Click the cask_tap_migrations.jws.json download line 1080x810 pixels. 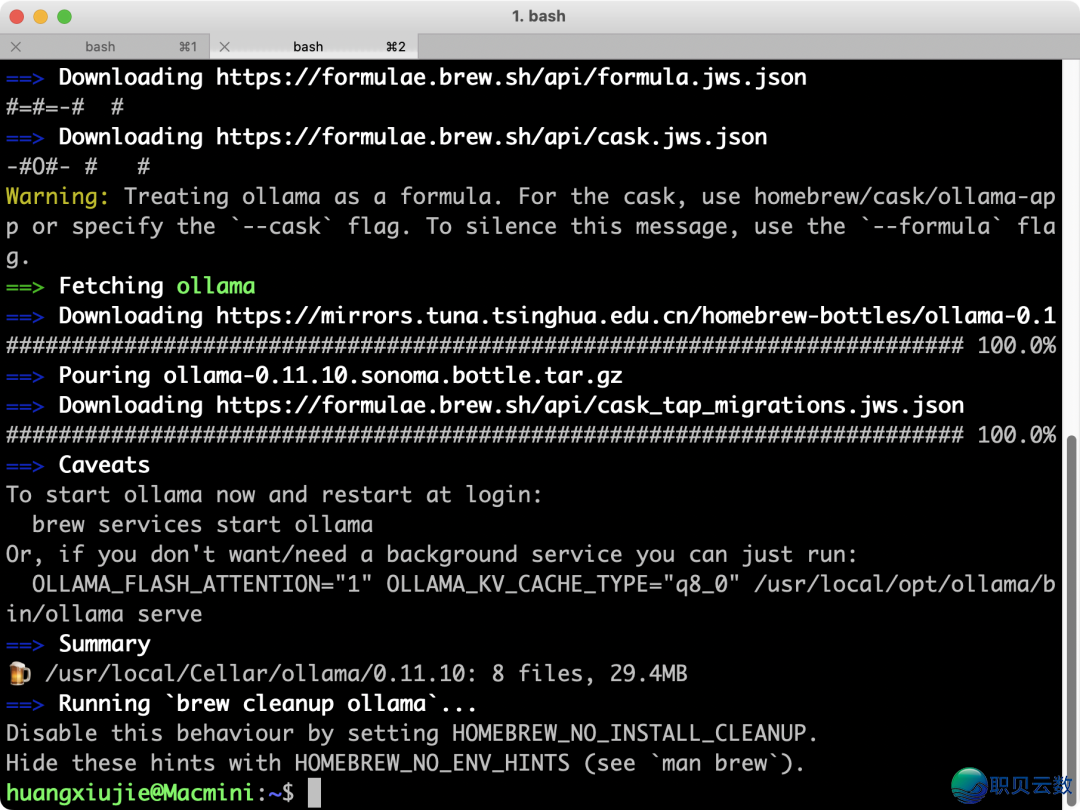[x=511, y=406]
